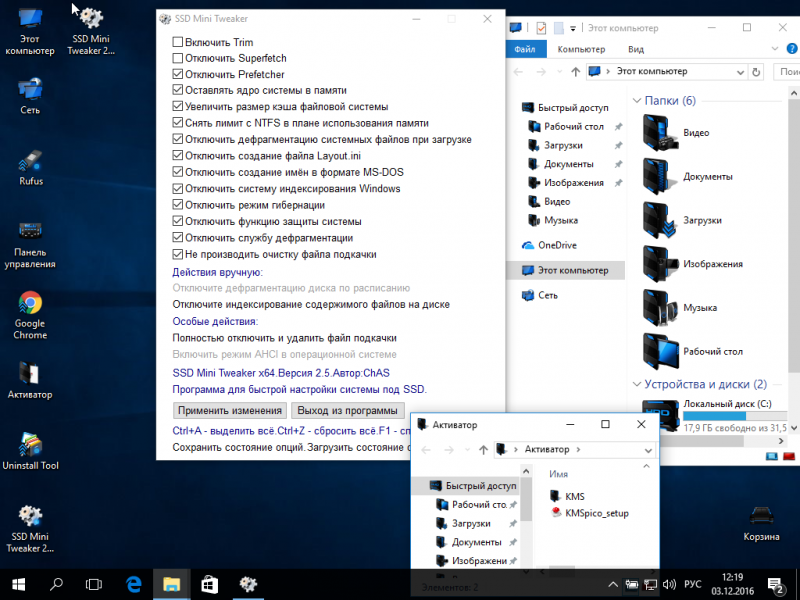Select the Корзина recycle bin icon
This screenshot has width=800, height=600.
tap(761, 523)
